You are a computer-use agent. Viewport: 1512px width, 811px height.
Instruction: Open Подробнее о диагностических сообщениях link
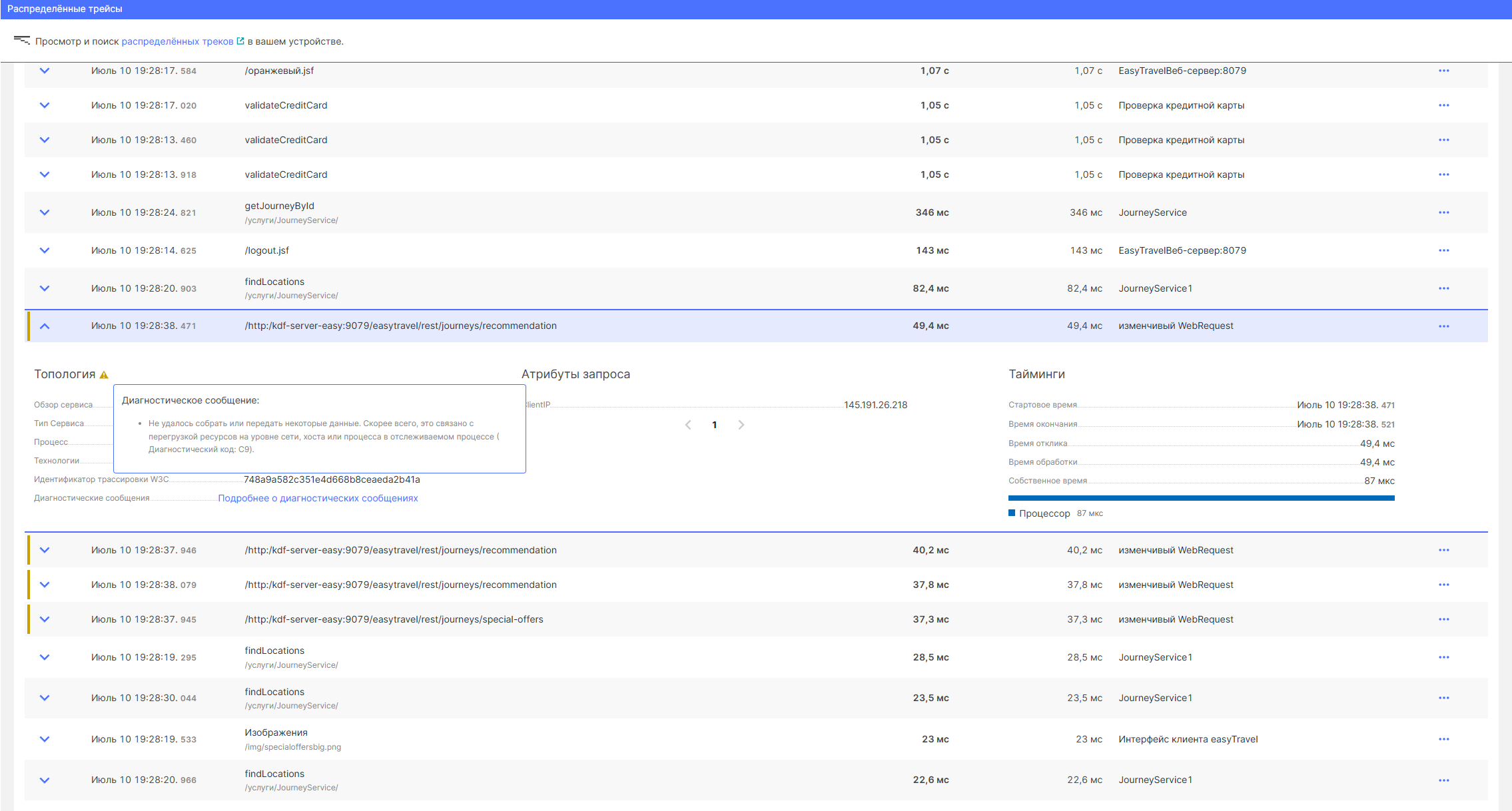pyautogui.click(x=318, y=498)
